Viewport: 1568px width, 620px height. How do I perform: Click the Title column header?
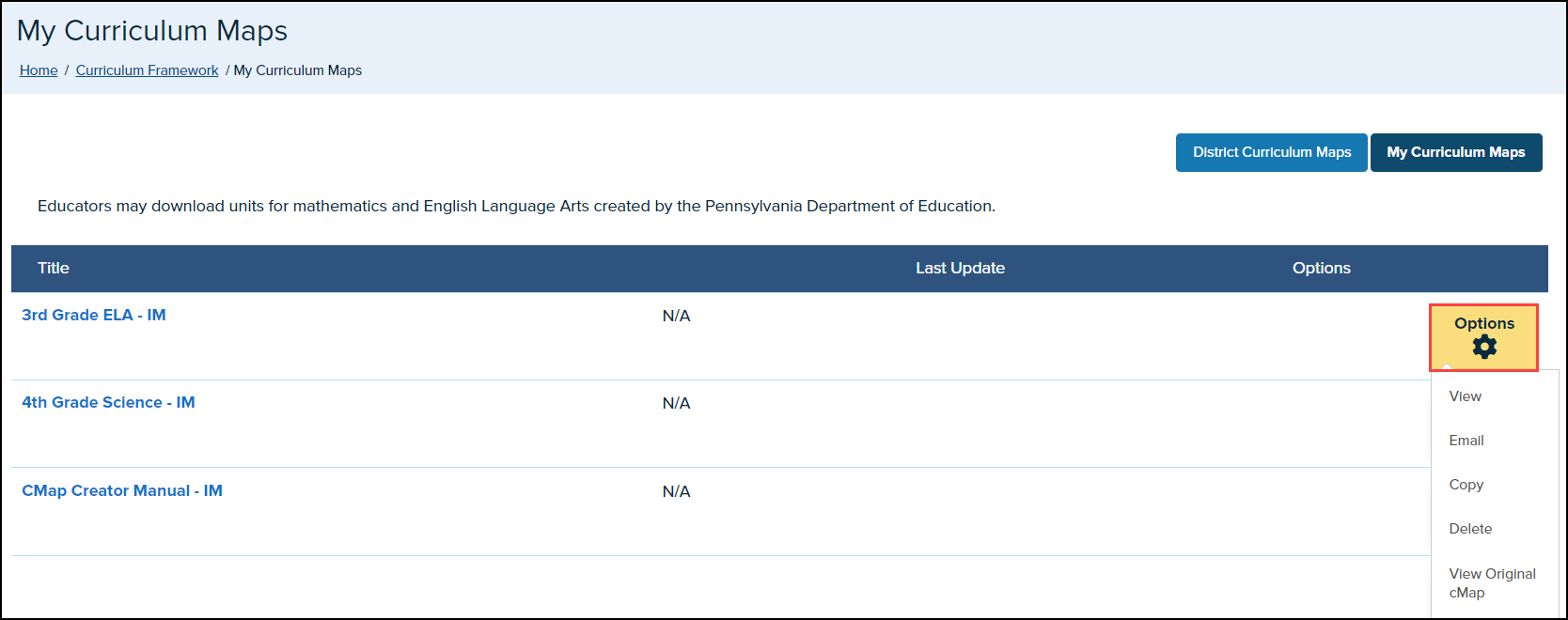54,268
